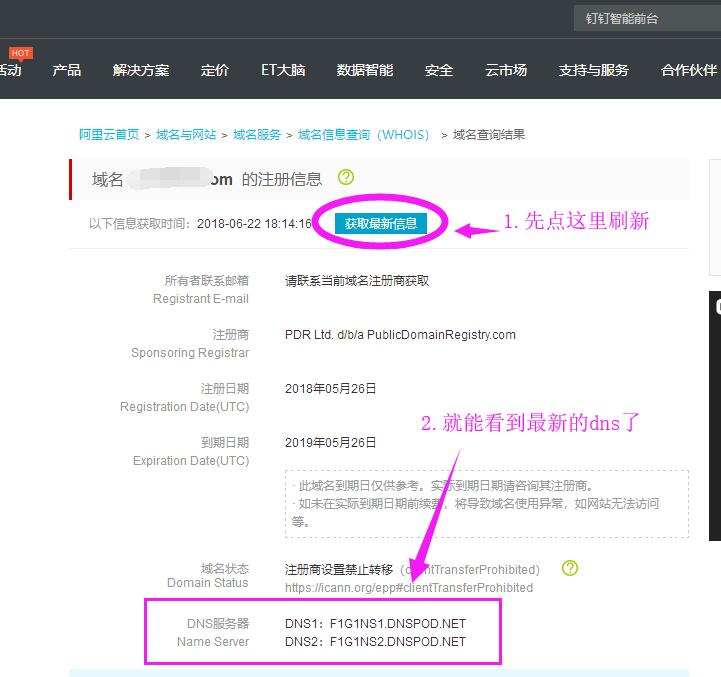Click the Name Server label

[x=213, y=642]
